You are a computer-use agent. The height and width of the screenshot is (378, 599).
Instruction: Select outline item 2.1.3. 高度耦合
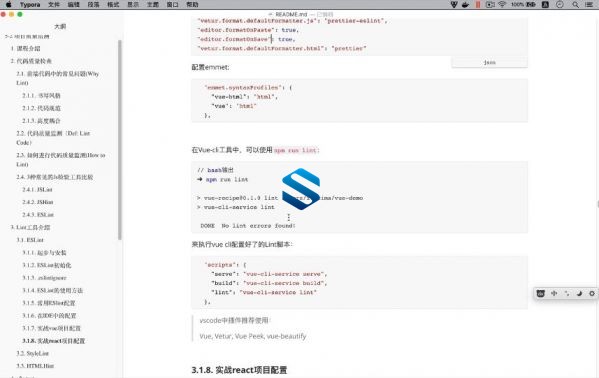pos(41,121)
